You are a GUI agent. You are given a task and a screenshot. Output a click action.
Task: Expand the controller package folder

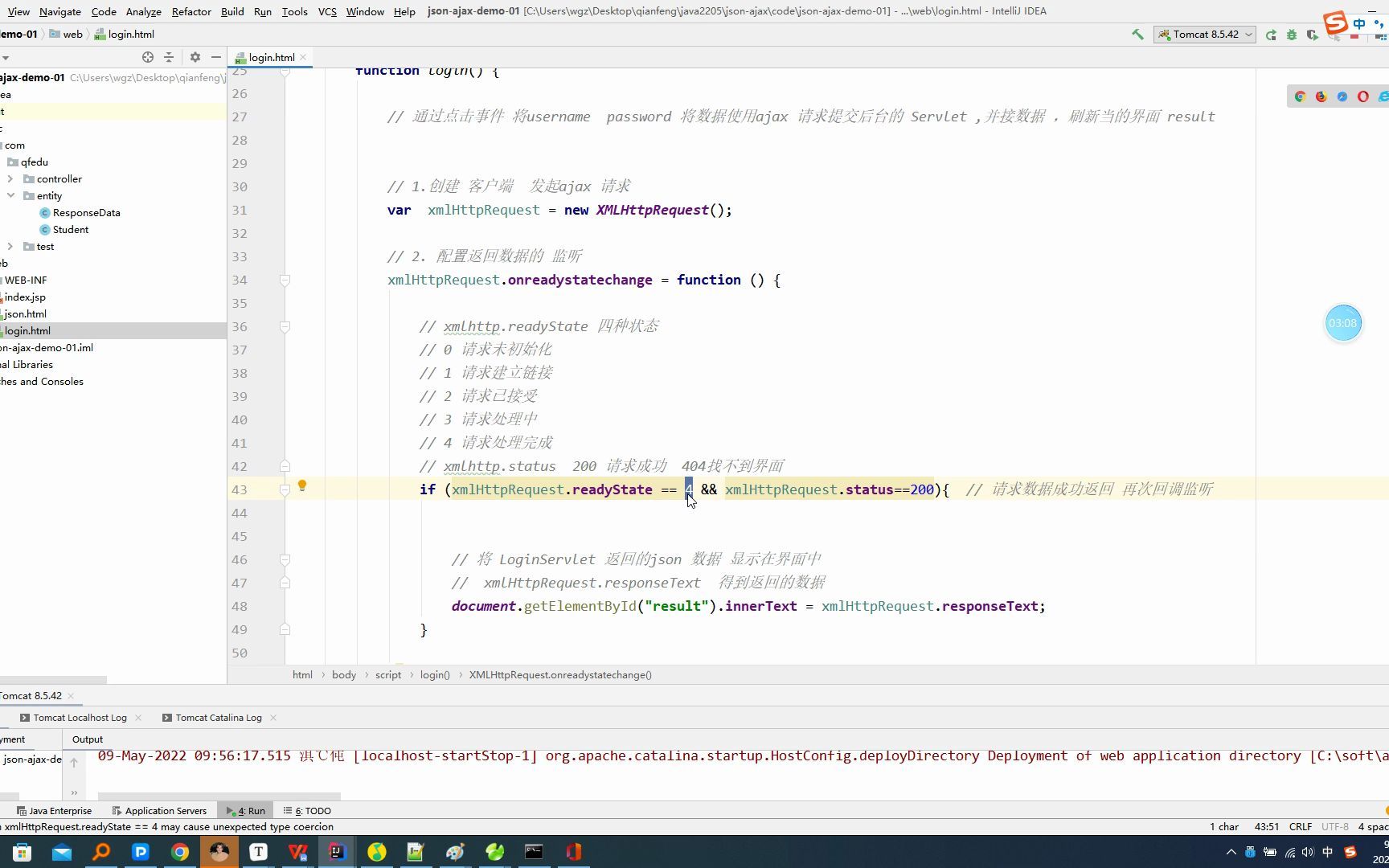[10, 179]
